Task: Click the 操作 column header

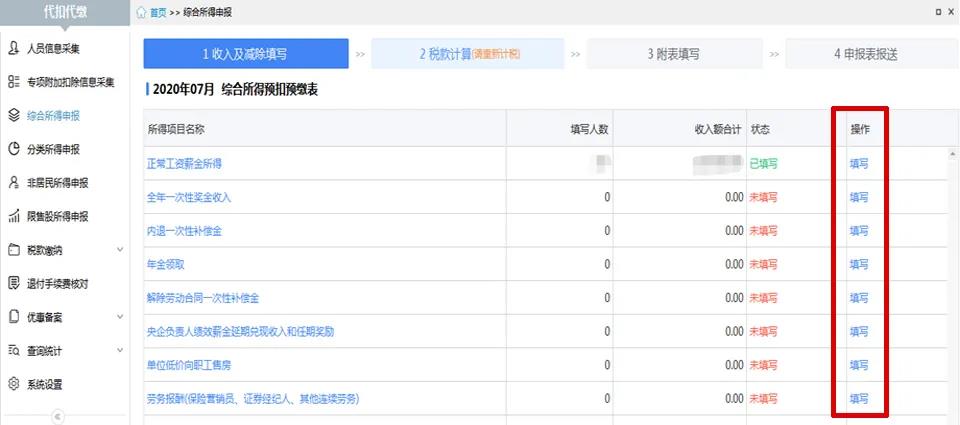Action: coord(860,130)
